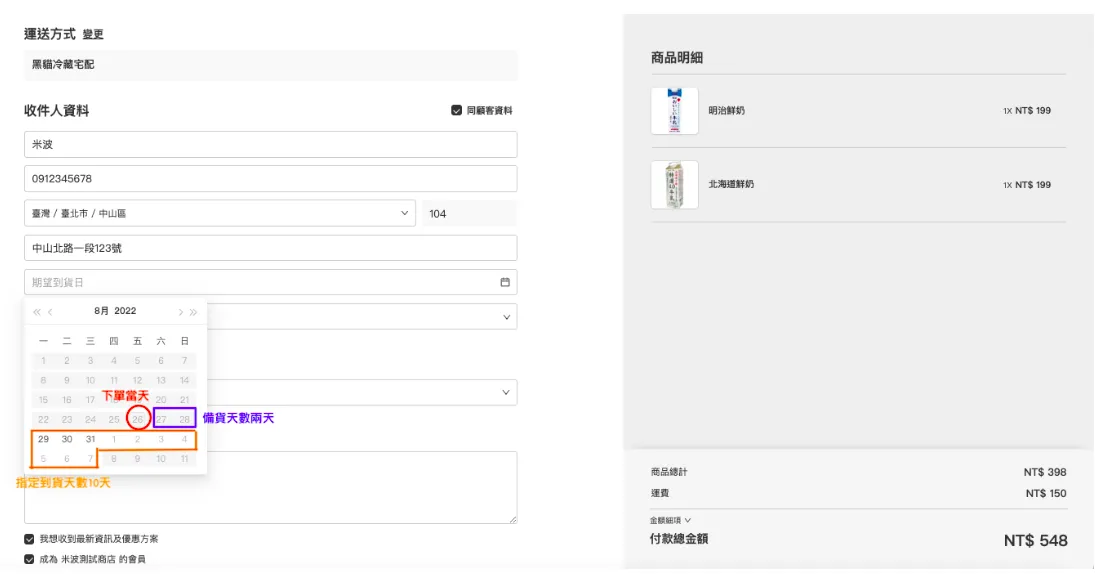Click the 運費 label in the summary
Image resolution: width=1095 pixels, height=574 pixels.
pyautogui.click(x=660, y=493)
